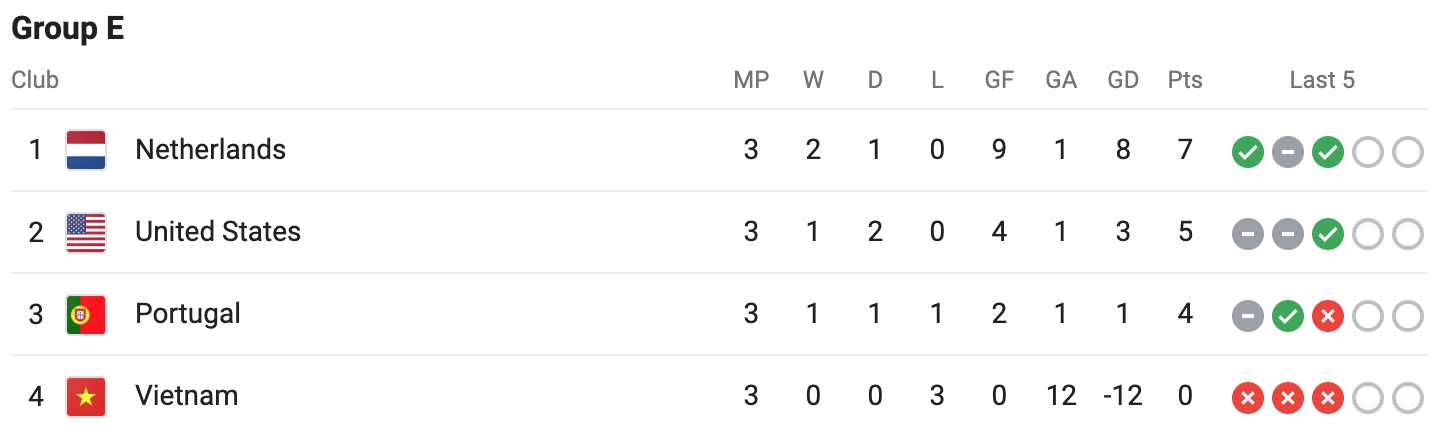The height and width of the screenshot is (440, 1449).
Task: Click United States' first gray draw icon
Action: point(1247,235)
